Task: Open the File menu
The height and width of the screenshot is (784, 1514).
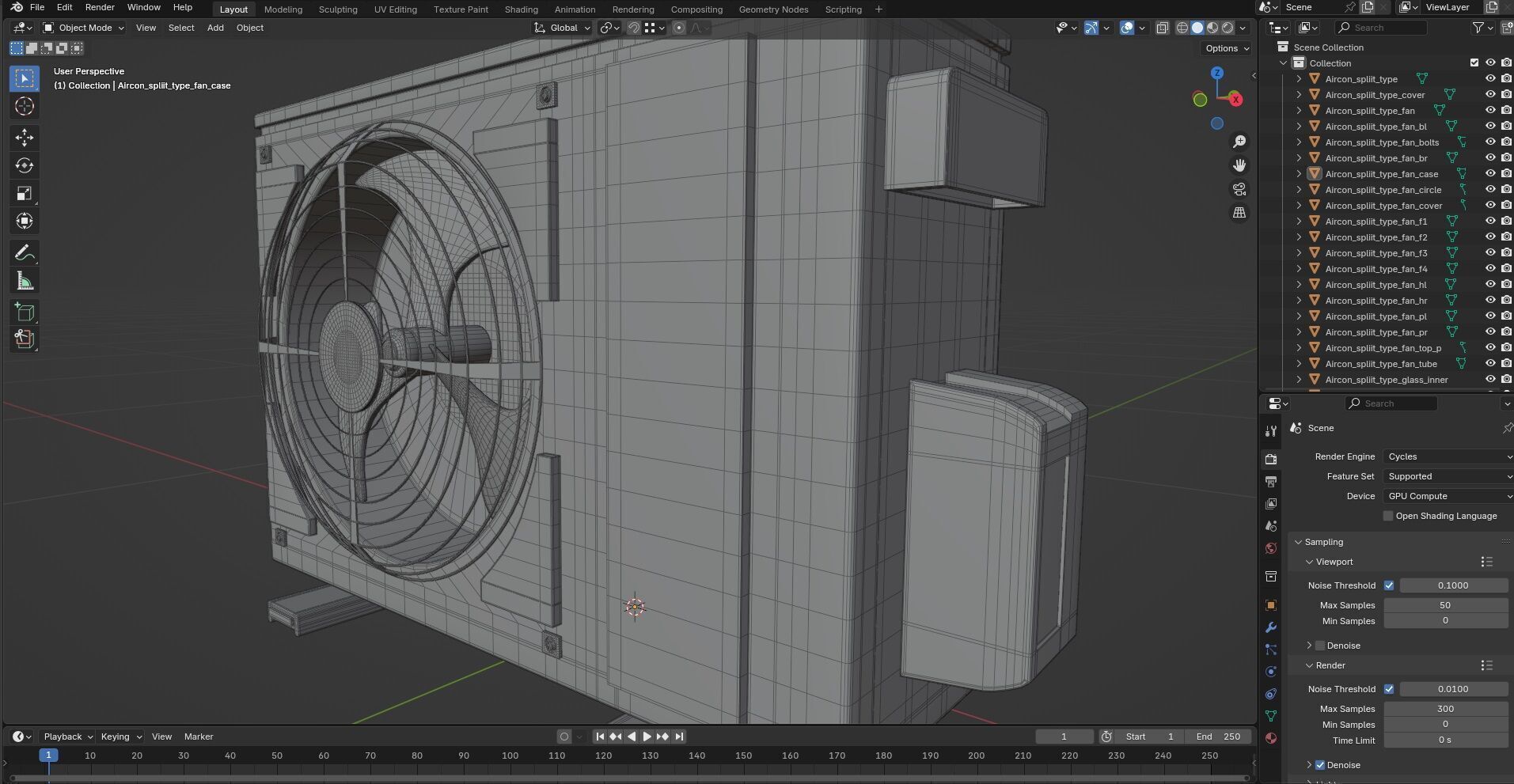Action: tap(36, 7)
